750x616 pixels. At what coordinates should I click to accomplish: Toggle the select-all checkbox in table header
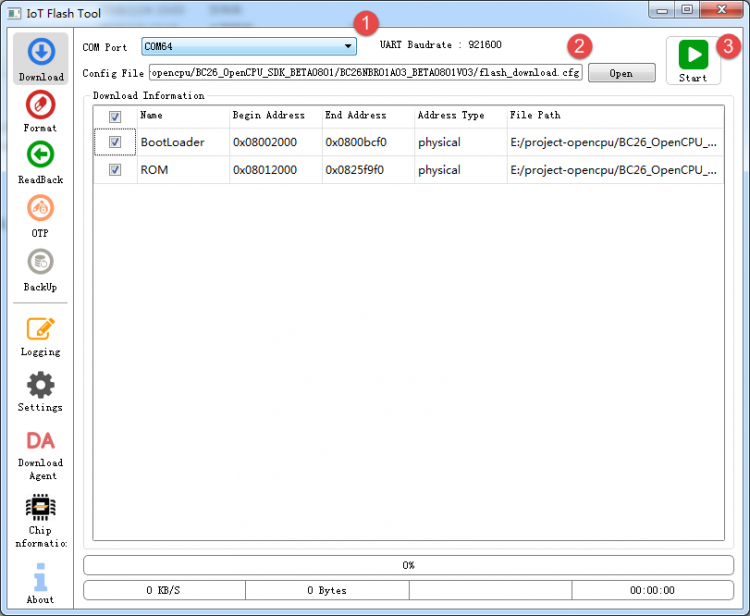click(x=115, y=117)
